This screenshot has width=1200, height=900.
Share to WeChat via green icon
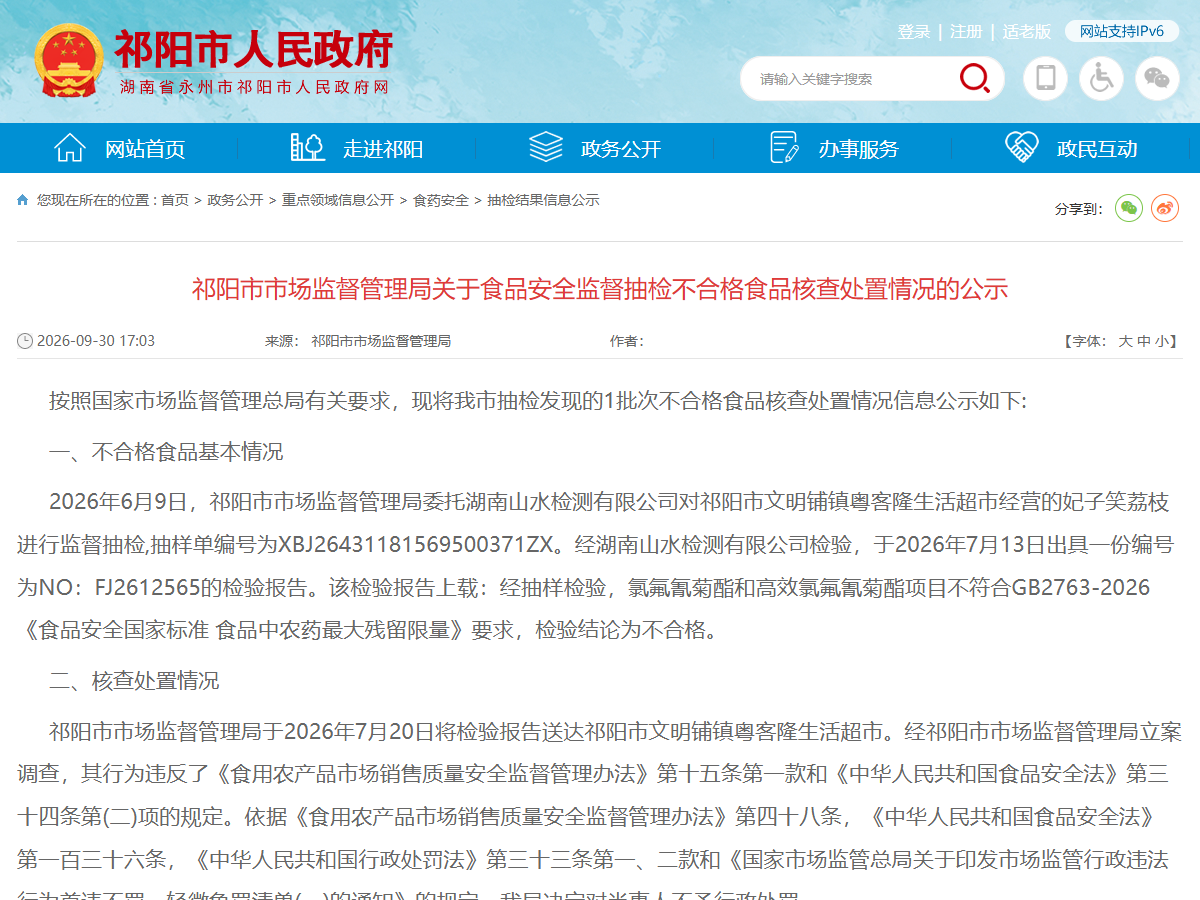(1129, 208)
